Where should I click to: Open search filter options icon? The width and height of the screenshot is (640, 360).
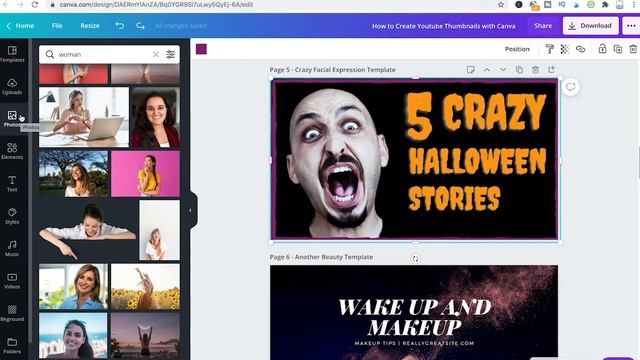pos(171,54)
